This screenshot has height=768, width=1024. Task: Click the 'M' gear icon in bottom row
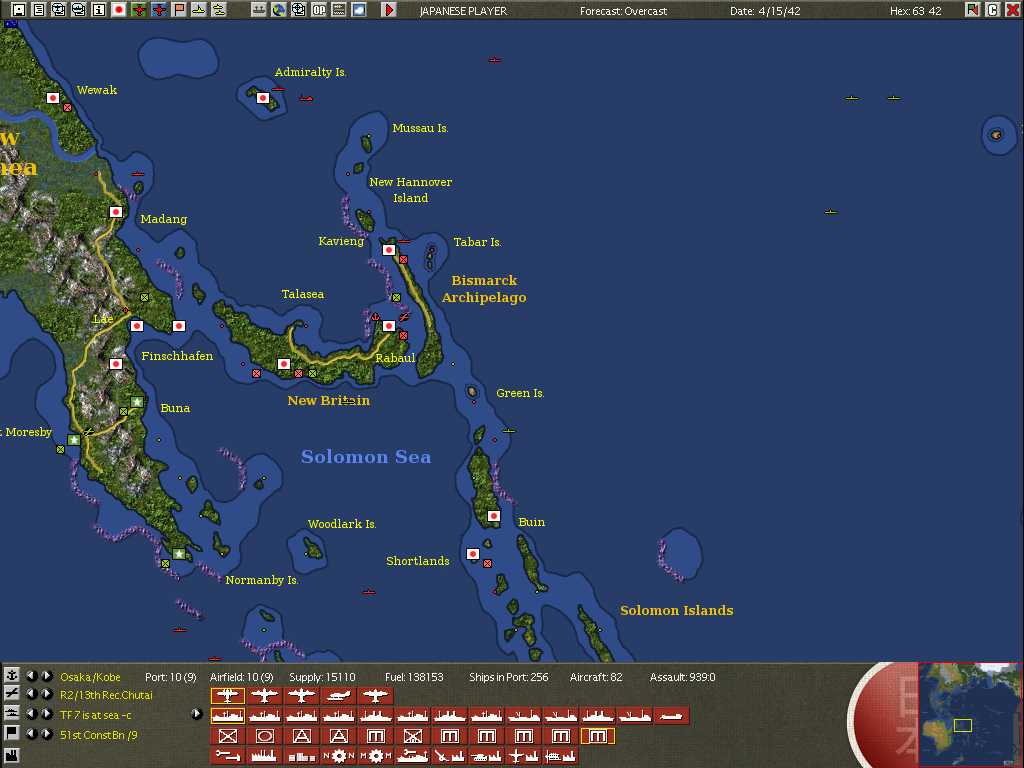tap(376, 756)
